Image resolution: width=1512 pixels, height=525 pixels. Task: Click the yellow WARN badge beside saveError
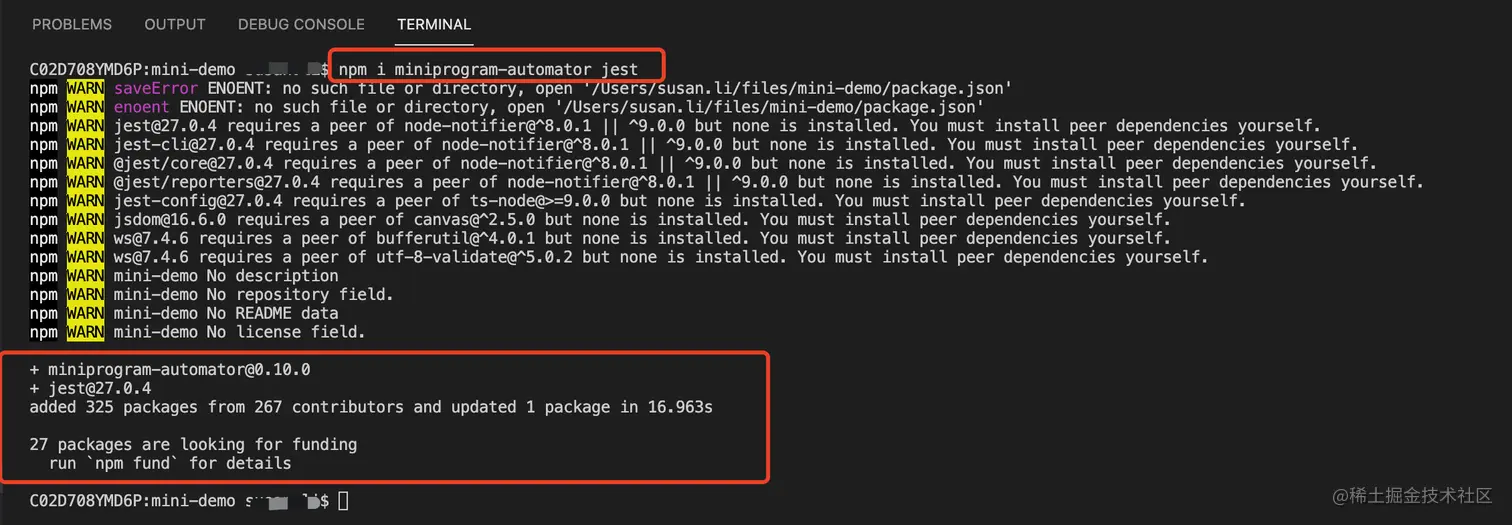point(85,88)
